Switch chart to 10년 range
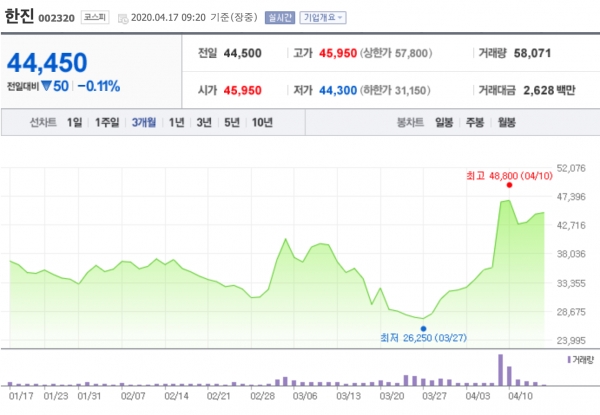The image size is (600, 415). pyautogui.click(x=262, y=122)
